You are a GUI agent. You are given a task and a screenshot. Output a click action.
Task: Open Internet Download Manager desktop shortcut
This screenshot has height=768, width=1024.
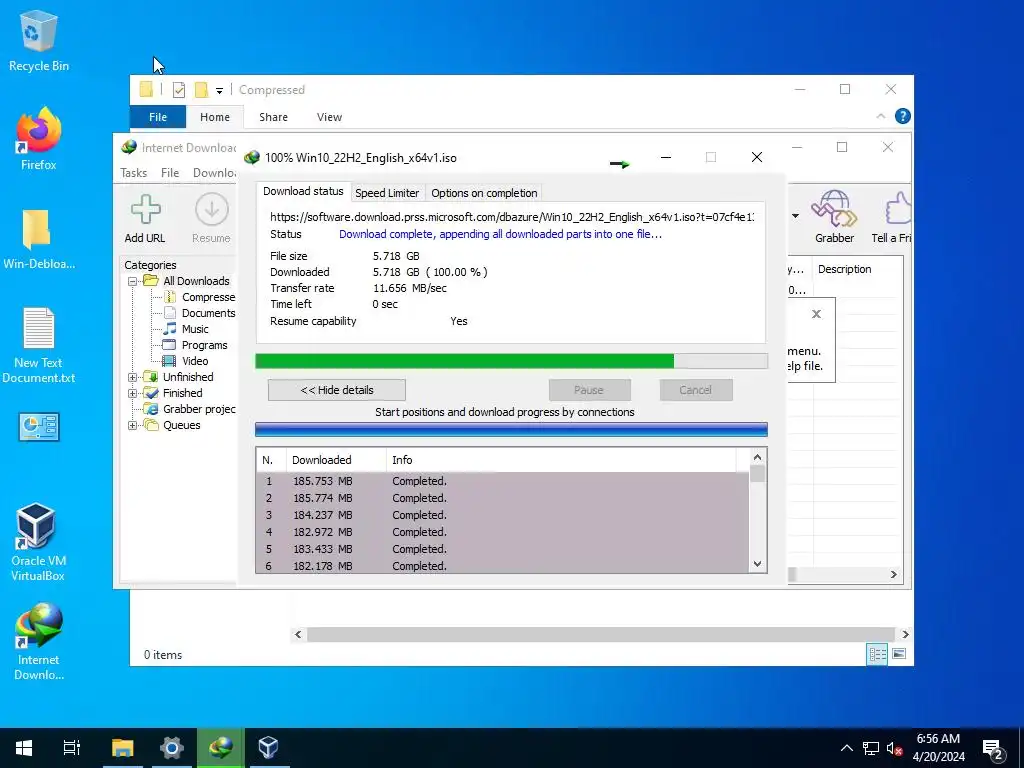[39, 641]
